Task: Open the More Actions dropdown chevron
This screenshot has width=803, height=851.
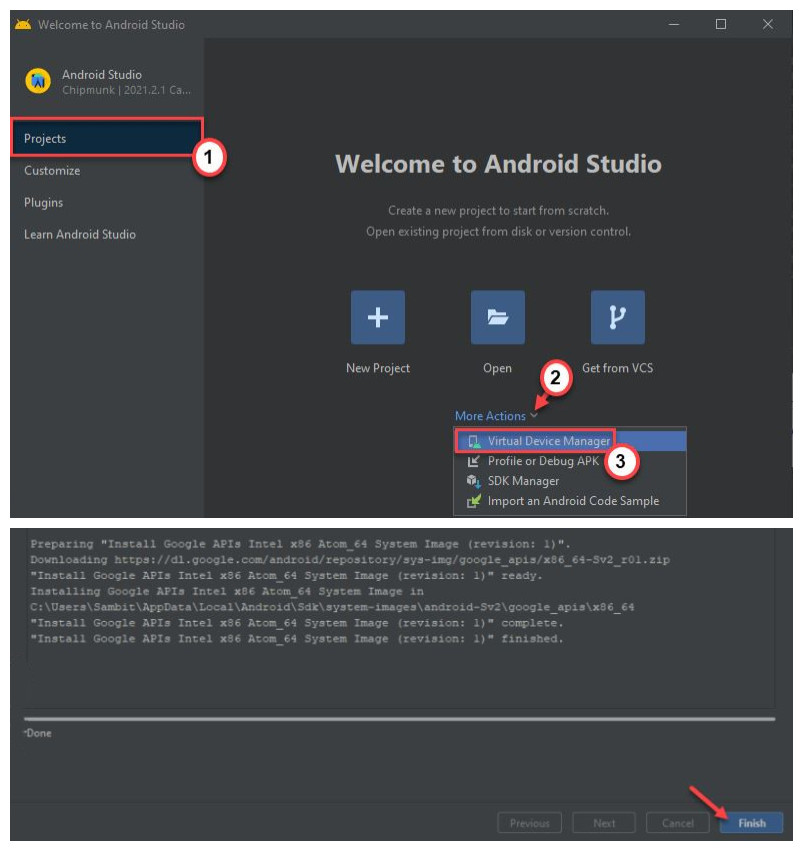Action: pos(534,416)
